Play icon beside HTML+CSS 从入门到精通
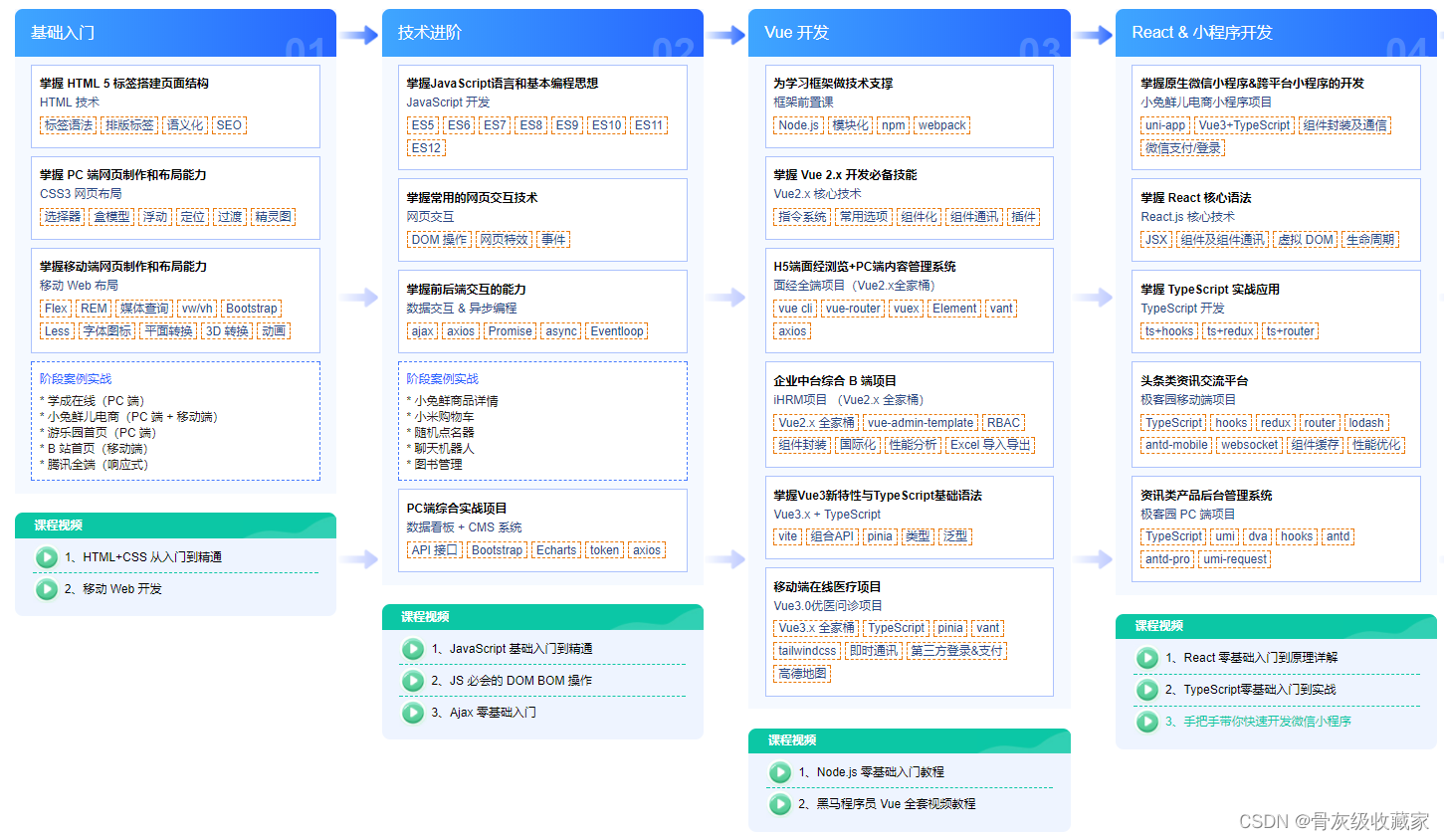Screen dimensions: 1444x840 (47, 557)
